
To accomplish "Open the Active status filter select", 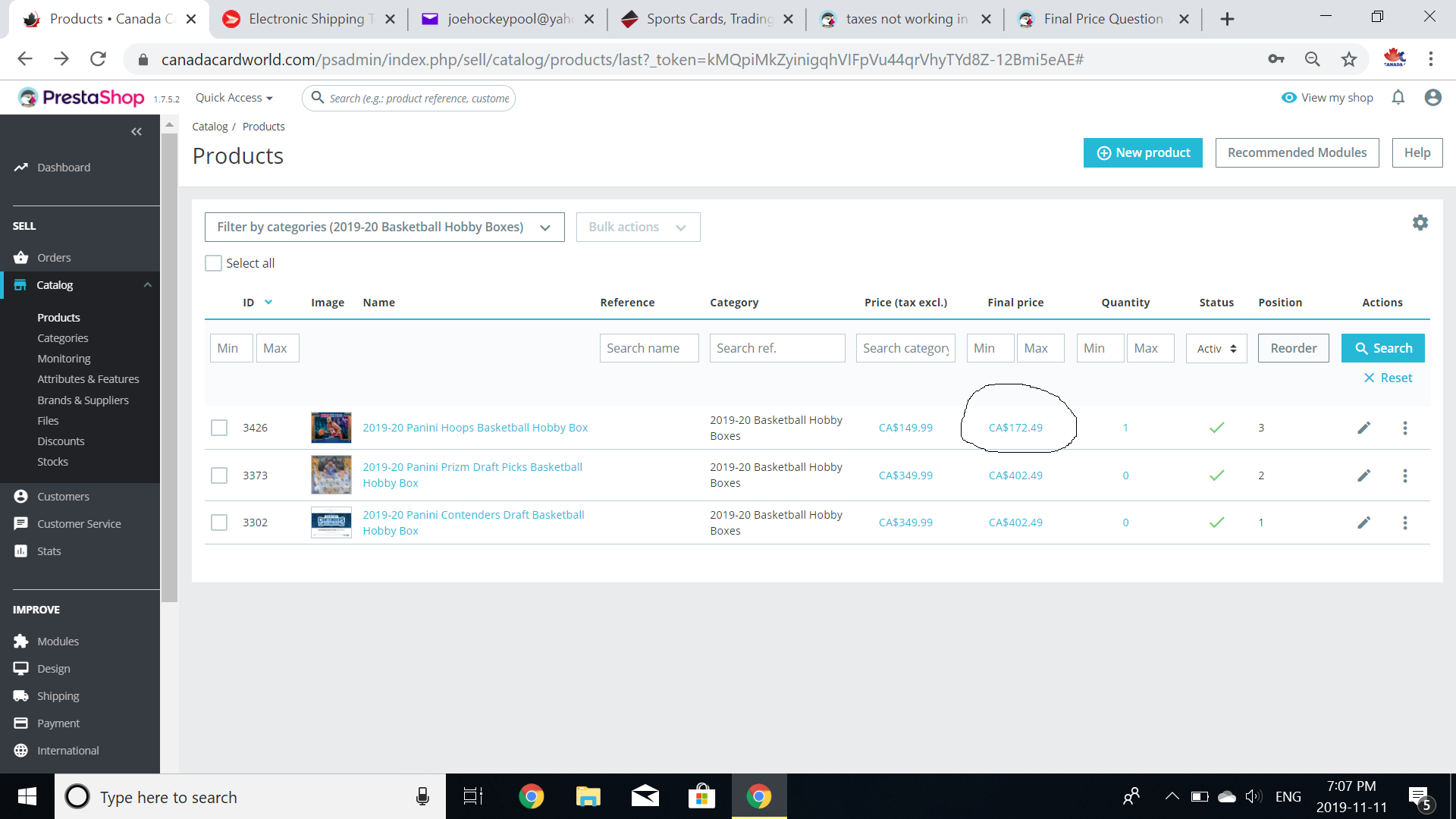I will [x=1216, y=349].
